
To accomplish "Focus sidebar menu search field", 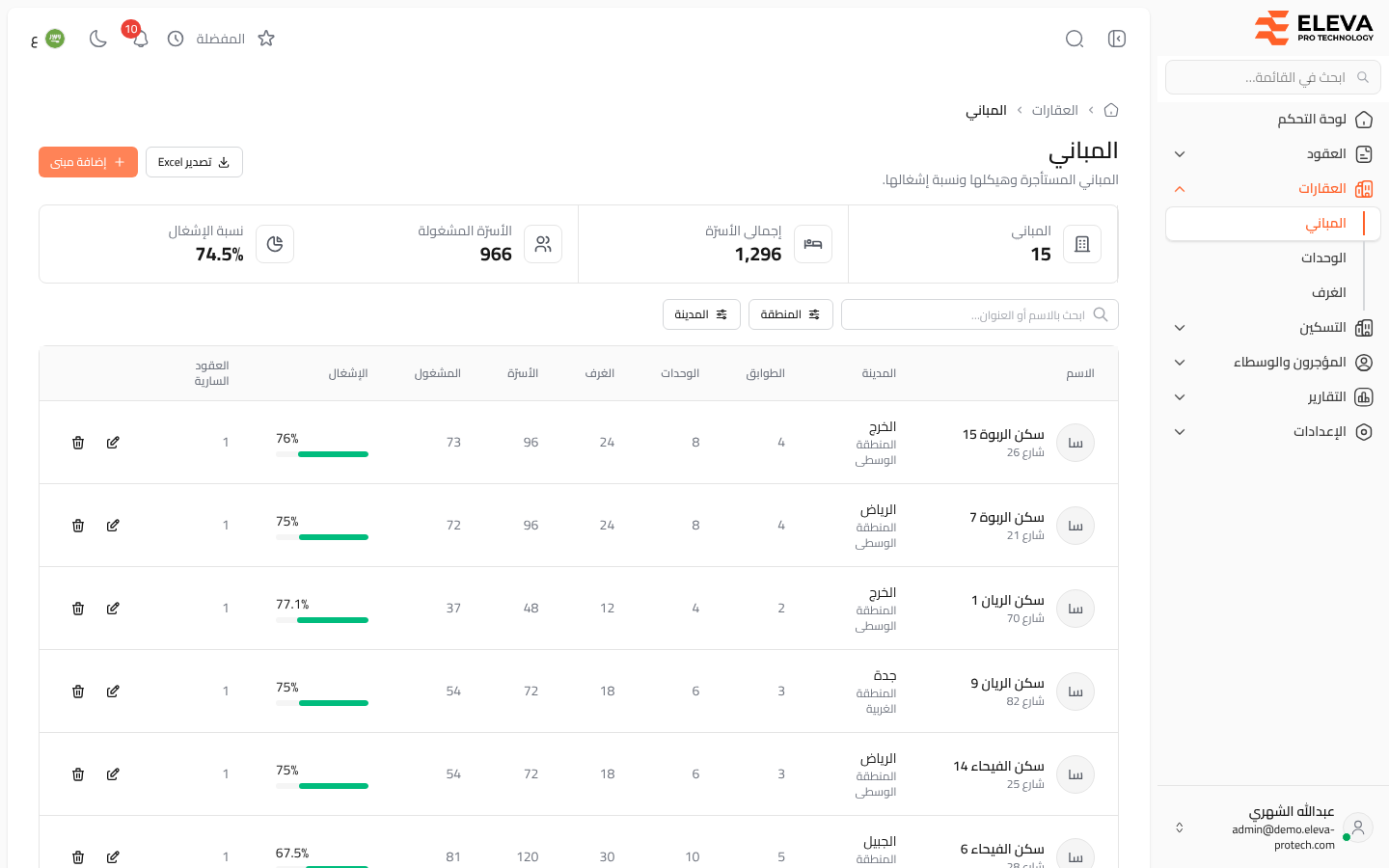I will pos(1273,77).
